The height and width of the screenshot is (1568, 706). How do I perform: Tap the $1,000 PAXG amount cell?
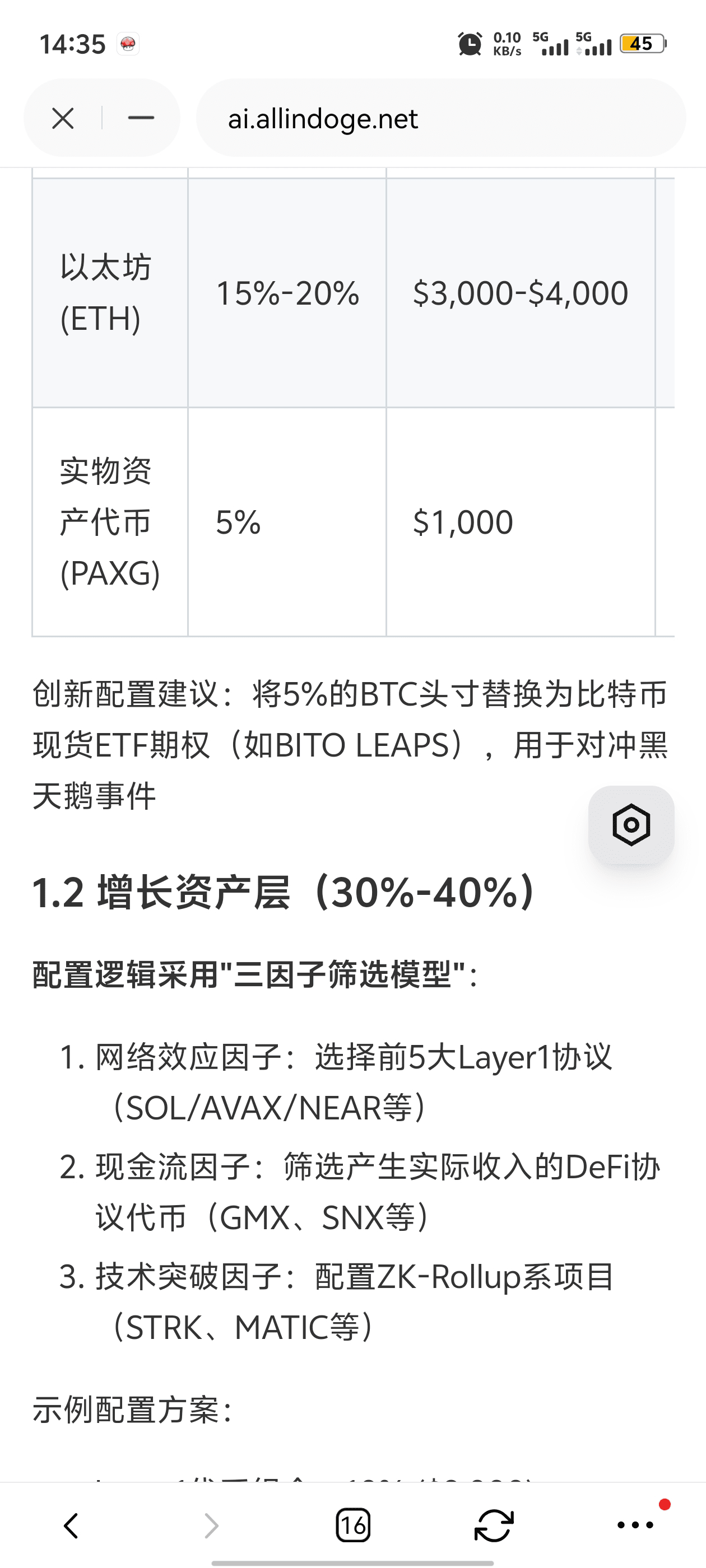tap(521, 522)
